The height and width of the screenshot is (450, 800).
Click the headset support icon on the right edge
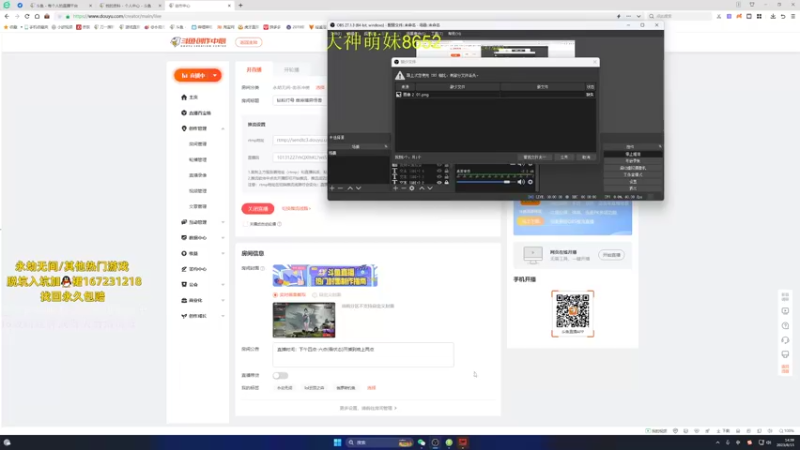pos(785,340)
